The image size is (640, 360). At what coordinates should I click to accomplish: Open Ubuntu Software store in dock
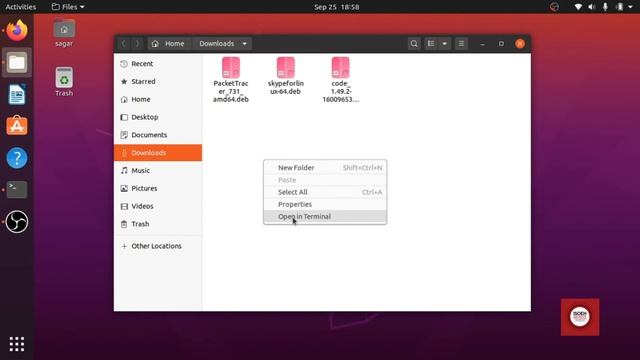17,126
